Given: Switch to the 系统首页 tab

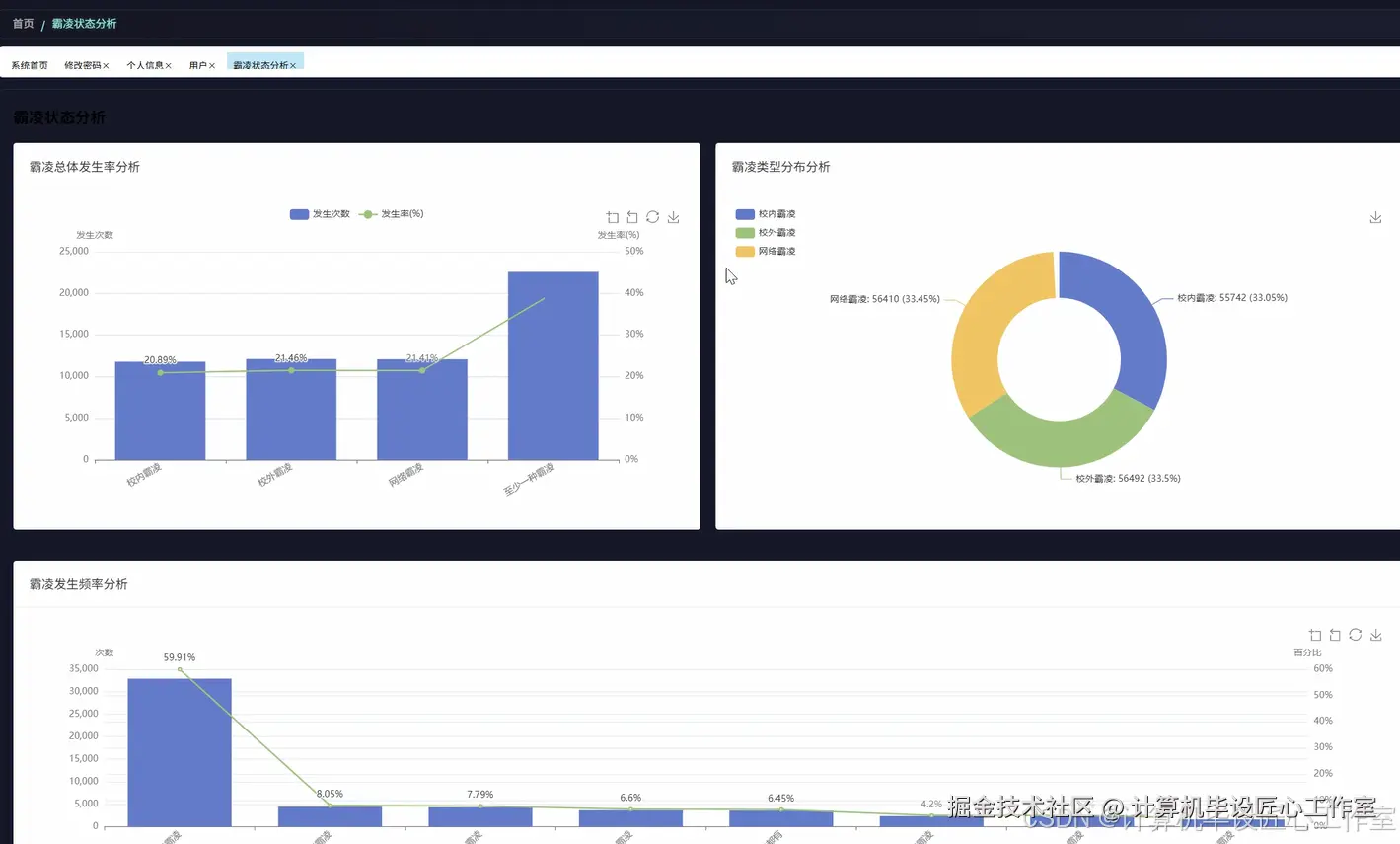Looking at the screenshot, I should [30, 65].
